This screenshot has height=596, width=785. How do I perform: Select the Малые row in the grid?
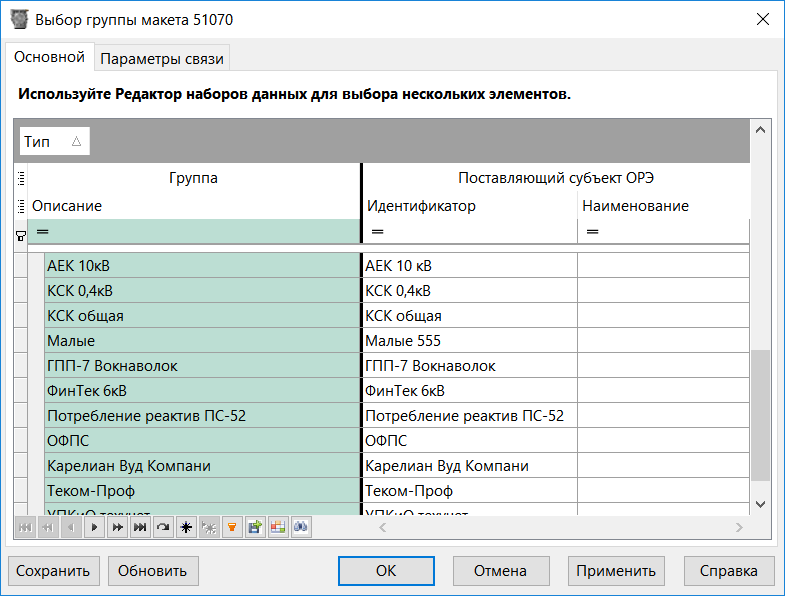(200, 341)
